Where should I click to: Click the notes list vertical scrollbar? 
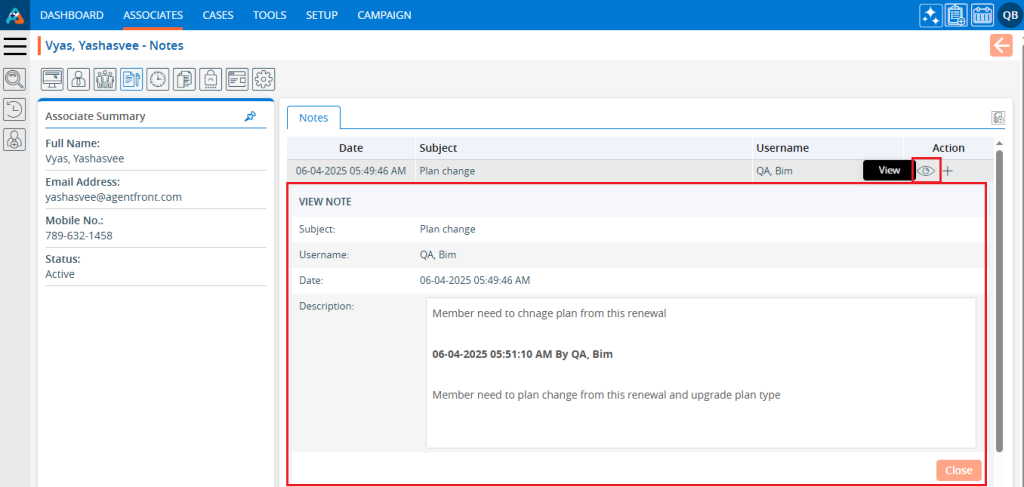coord(998,300)
